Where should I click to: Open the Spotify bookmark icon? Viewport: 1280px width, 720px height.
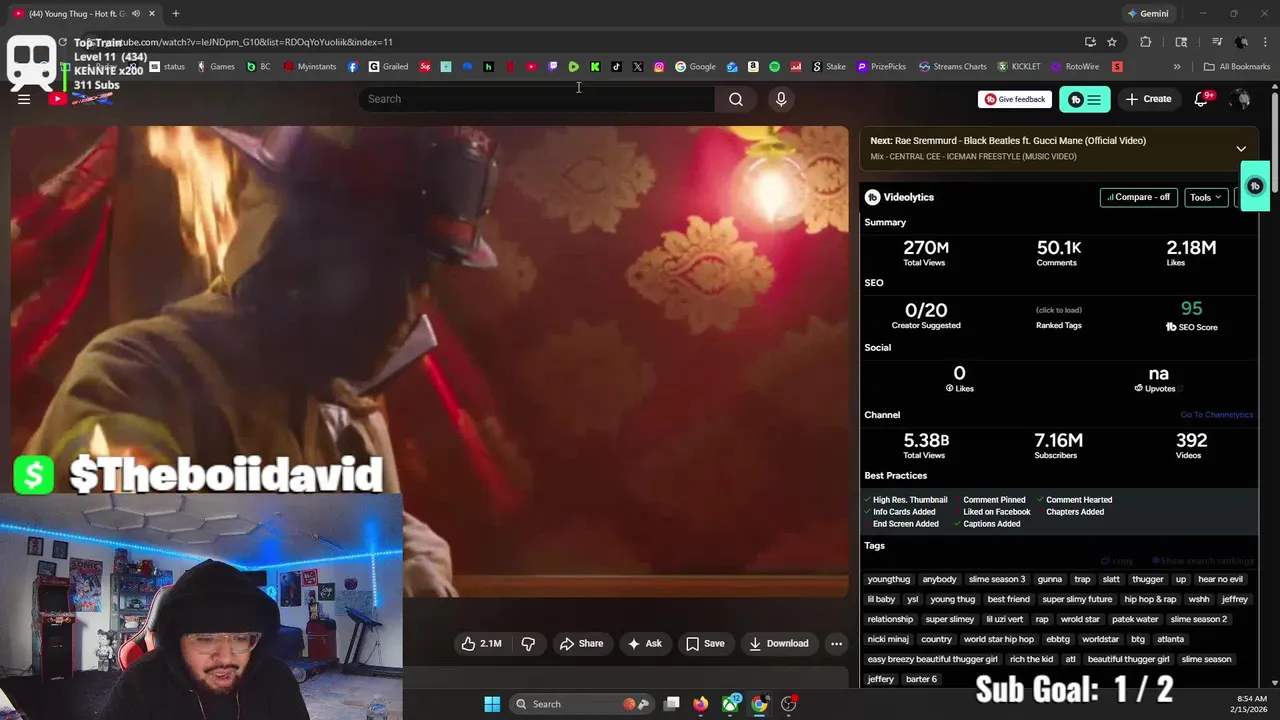point(775,67)
